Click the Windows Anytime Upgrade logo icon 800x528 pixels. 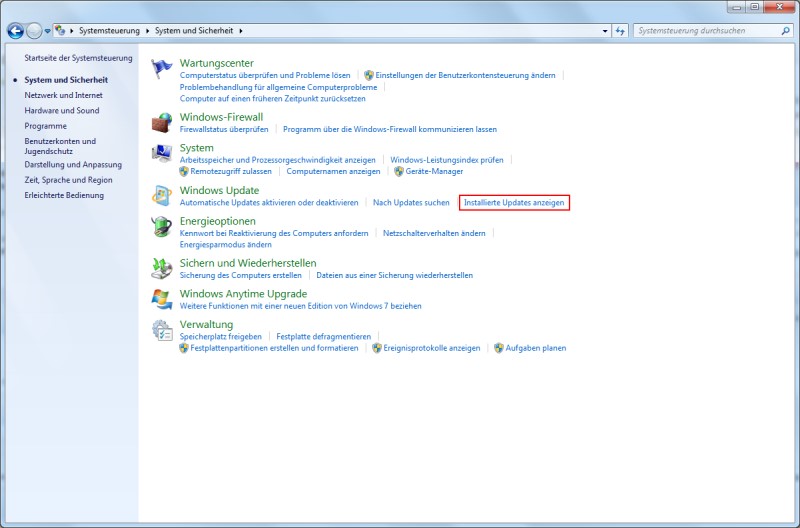point(162,299)
